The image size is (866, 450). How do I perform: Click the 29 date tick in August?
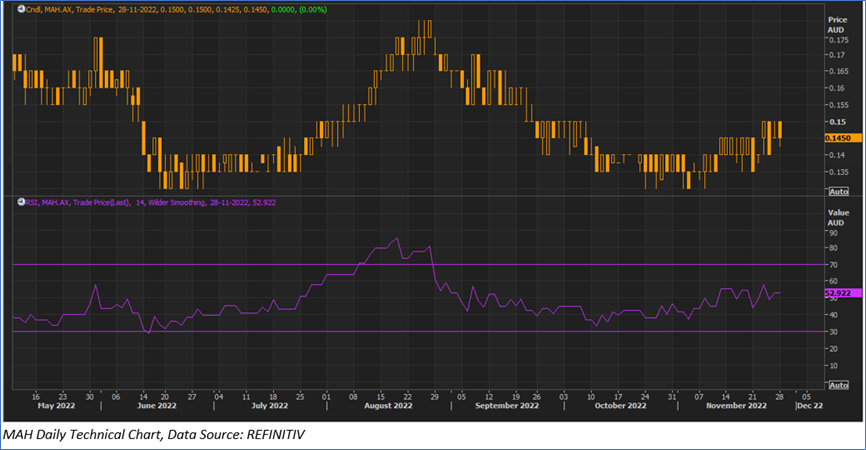point(435,396)
